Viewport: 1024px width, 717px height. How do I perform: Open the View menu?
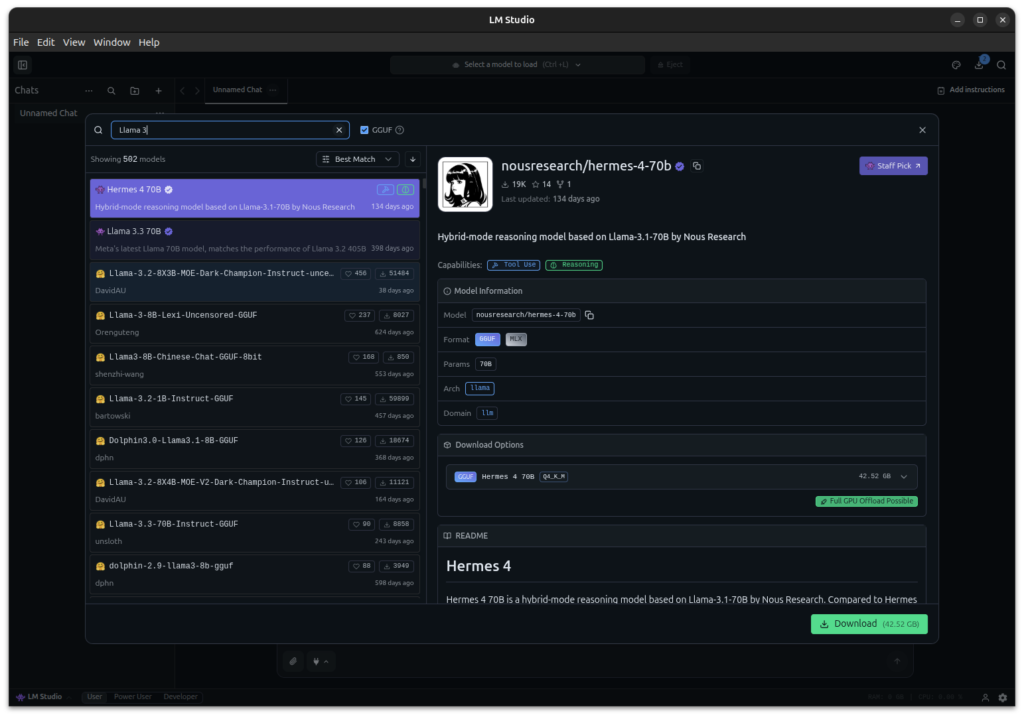click(x=73, y=42)
